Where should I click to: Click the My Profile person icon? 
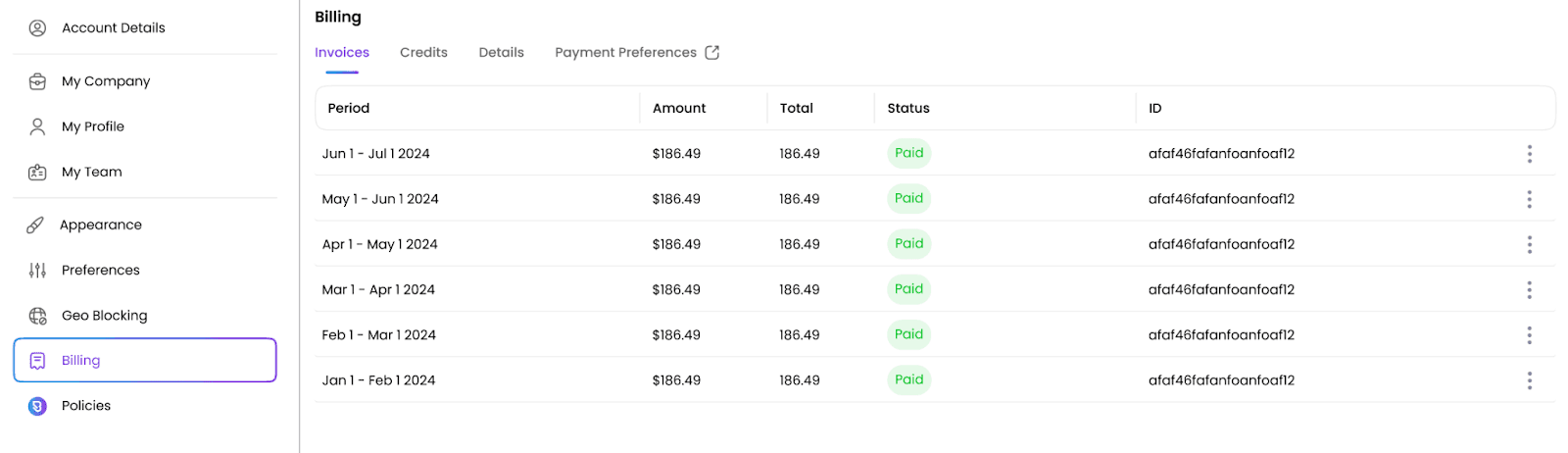pos(37,126)
